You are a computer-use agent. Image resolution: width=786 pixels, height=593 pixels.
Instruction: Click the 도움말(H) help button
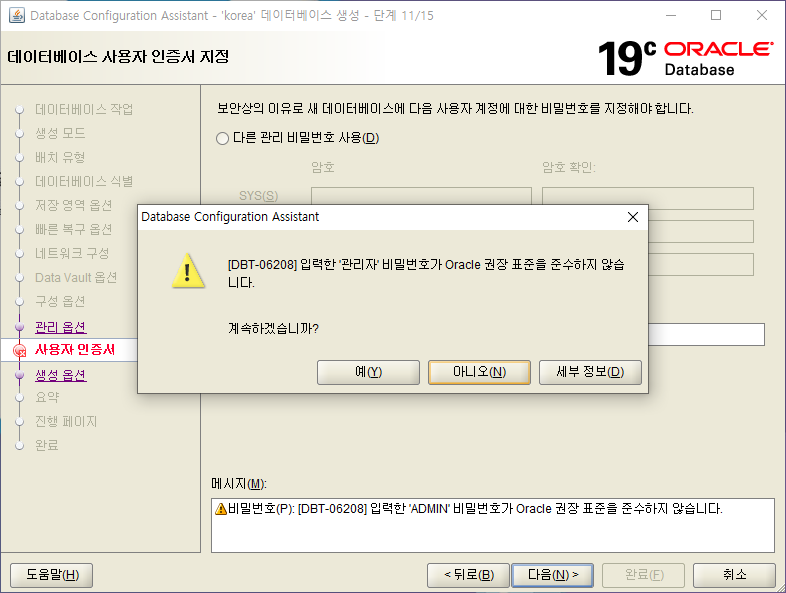(x=52, y=574)
